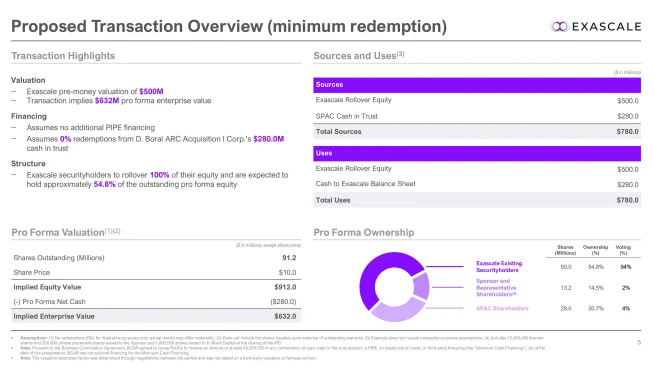Click the Total Sources row

click(477, 131)
